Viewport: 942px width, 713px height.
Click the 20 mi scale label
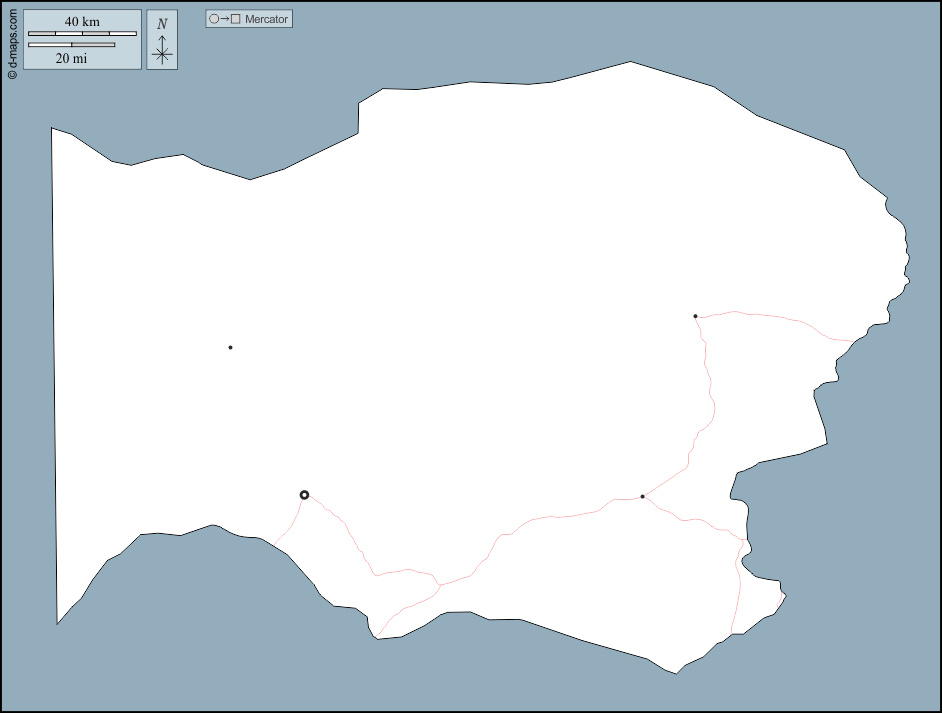pos(71,58)
